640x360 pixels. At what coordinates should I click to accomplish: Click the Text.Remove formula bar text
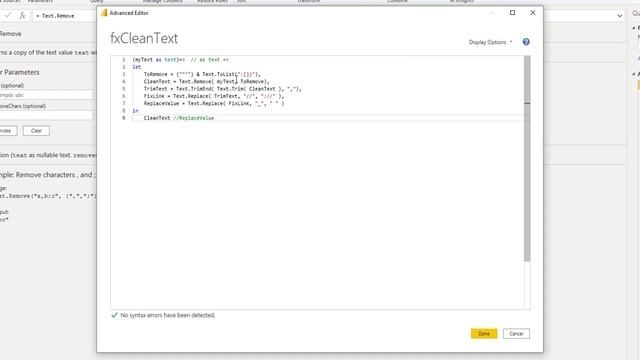[x=56, y=16]
